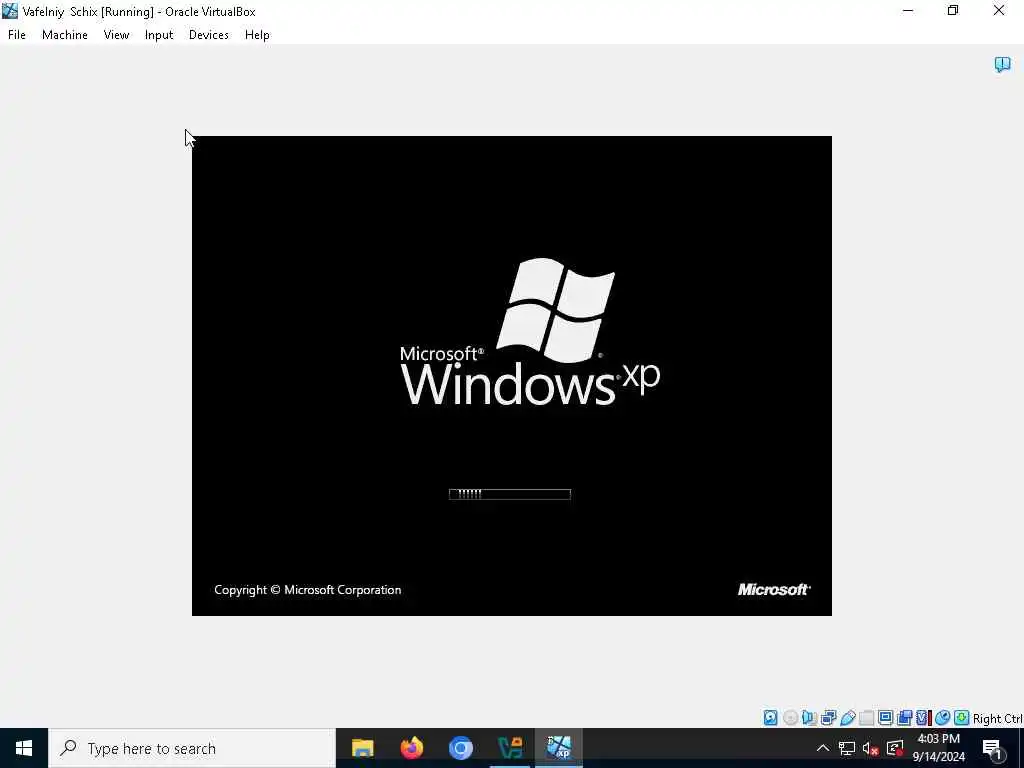Click the Type here to search box
This screenshot has height=768, width=1024.
tap(192, 748)
